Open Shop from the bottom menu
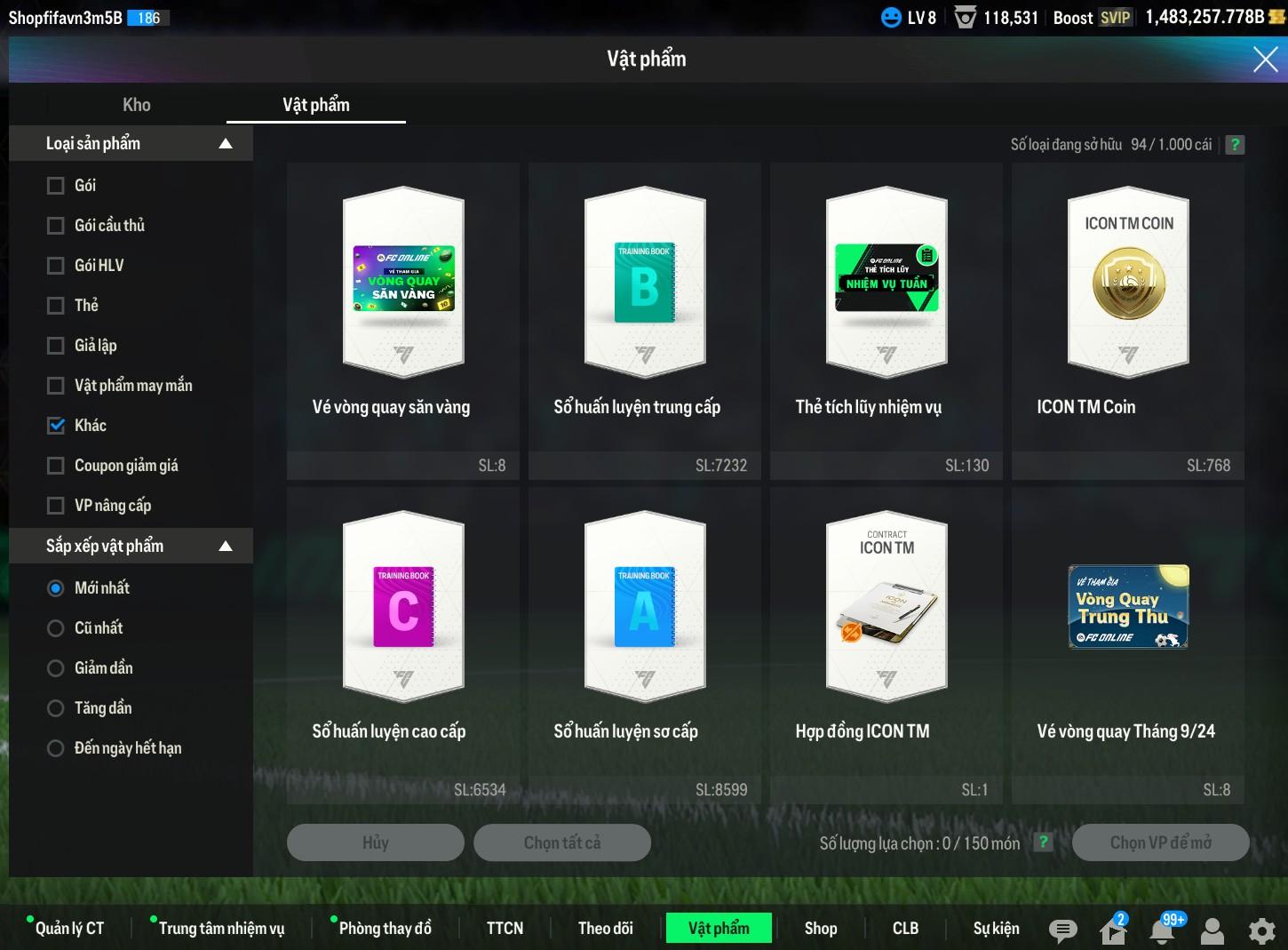 tap(820, 928)
